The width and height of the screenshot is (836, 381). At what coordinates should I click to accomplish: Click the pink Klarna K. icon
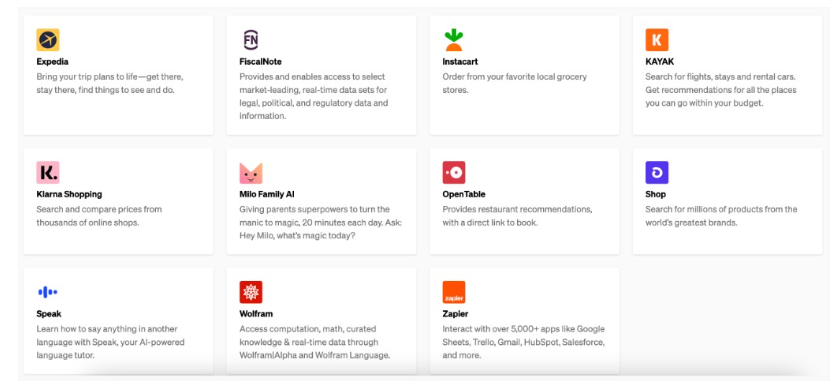(48, 173)
